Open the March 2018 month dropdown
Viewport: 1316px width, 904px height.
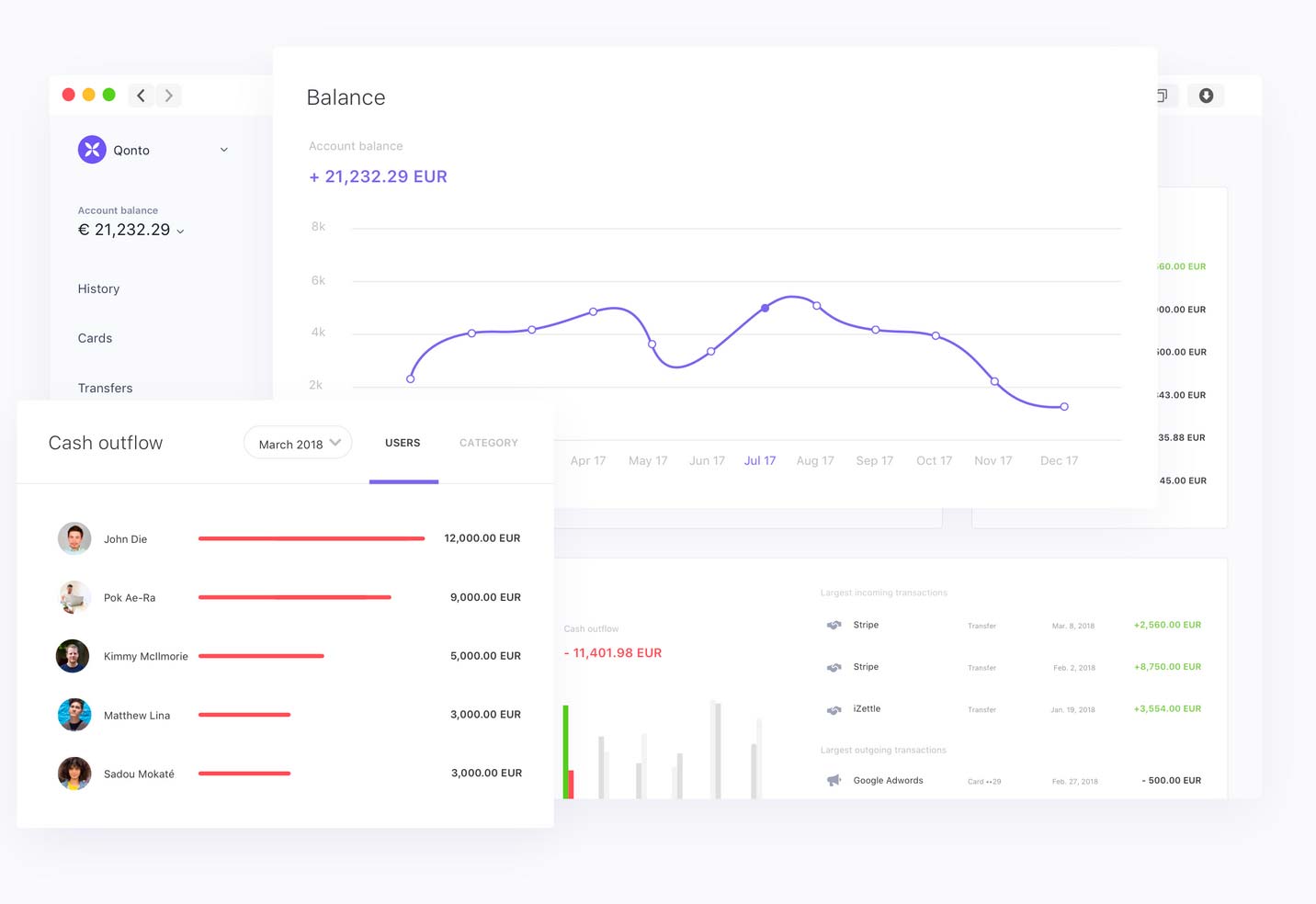[298, 444]
